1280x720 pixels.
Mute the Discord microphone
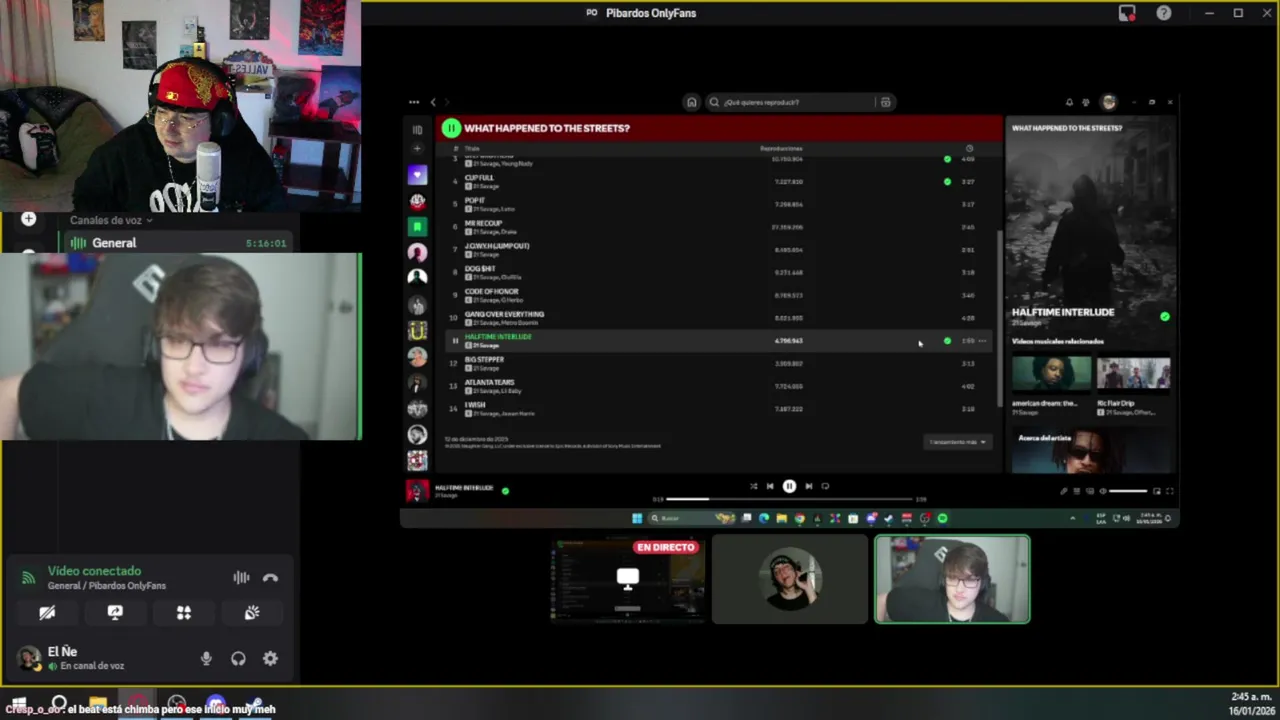[206, 658]
